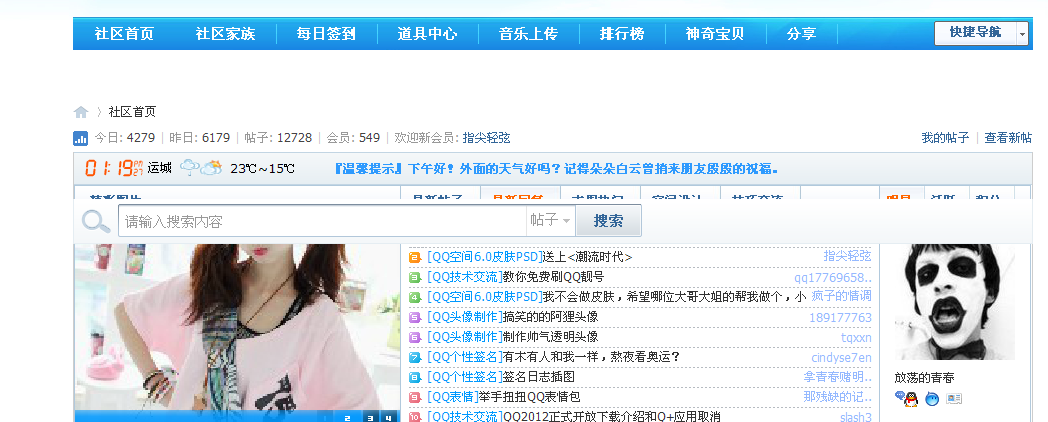Screen dimensions: 1048x422
Task: Click the black-and-white face avatar image
Action: click(954, 302)
